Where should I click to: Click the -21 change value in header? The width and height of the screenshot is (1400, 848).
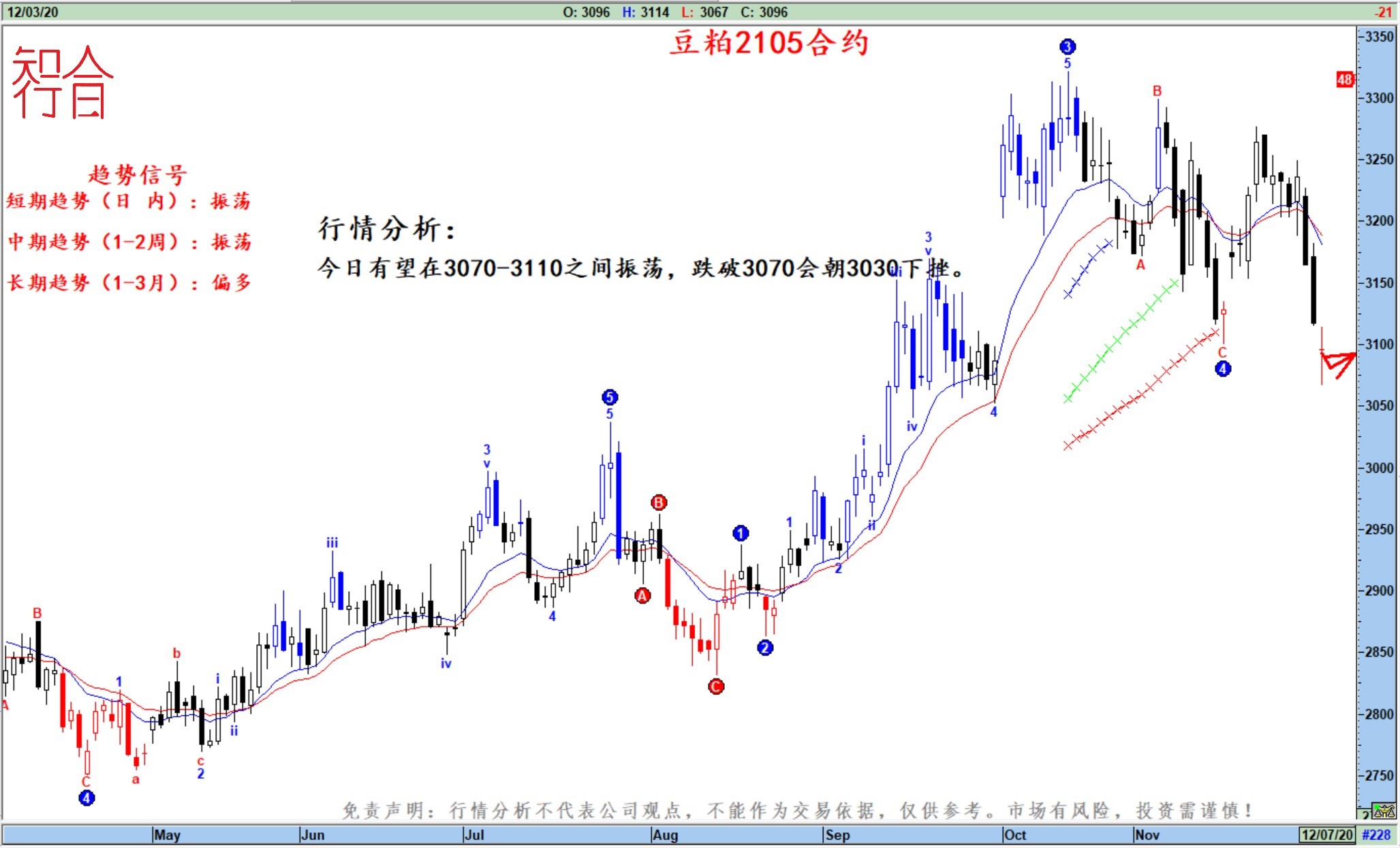[1382, 12]
